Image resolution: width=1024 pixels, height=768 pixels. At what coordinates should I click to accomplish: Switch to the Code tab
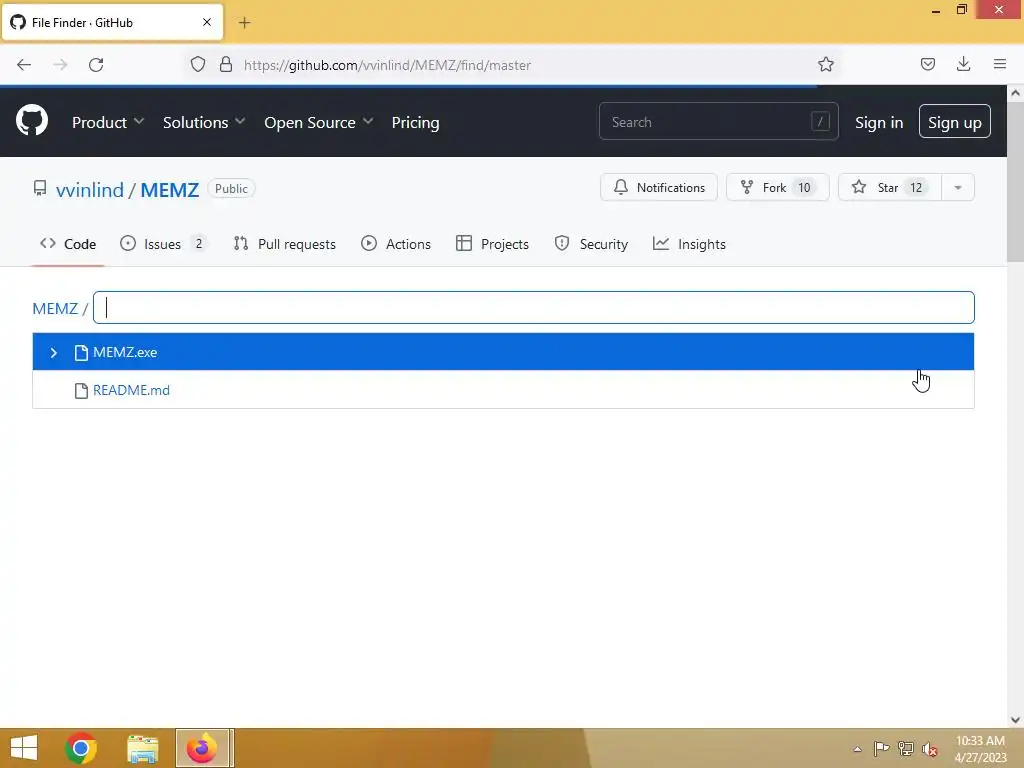click(68, 244)
